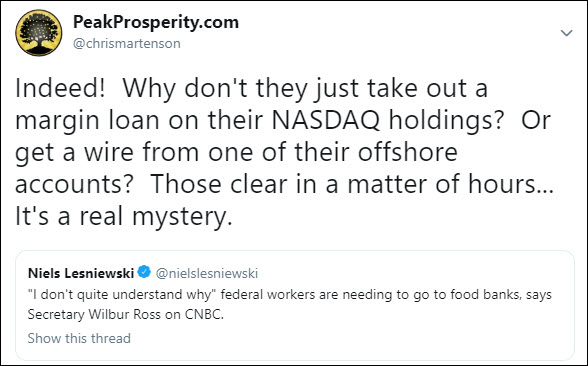
Task: Open the PeakProsperity tree logo avatar
Action: point(39,33)
